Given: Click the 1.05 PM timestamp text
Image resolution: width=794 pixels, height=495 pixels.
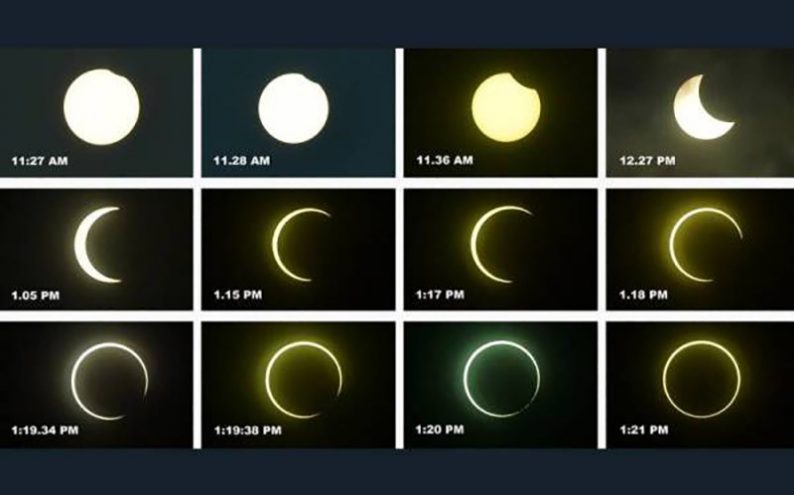Looking at the screenshot, I should coord(35,295).
